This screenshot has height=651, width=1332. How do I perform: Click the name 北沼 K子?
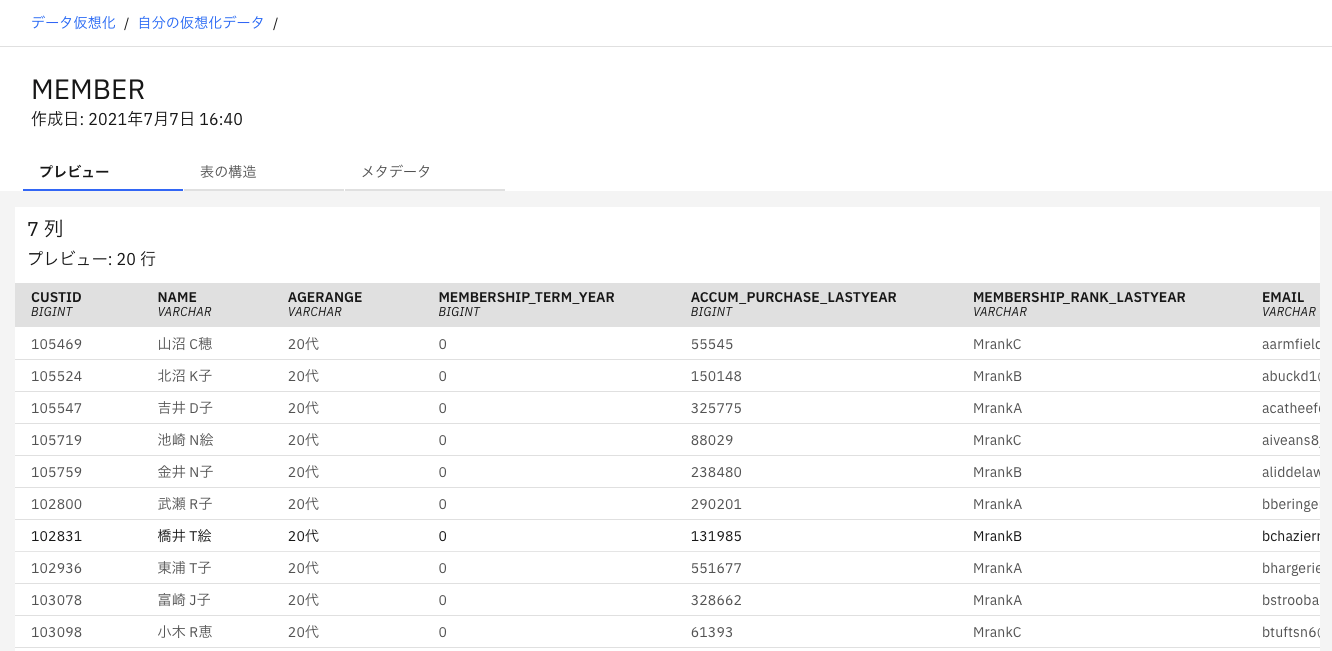185,376
